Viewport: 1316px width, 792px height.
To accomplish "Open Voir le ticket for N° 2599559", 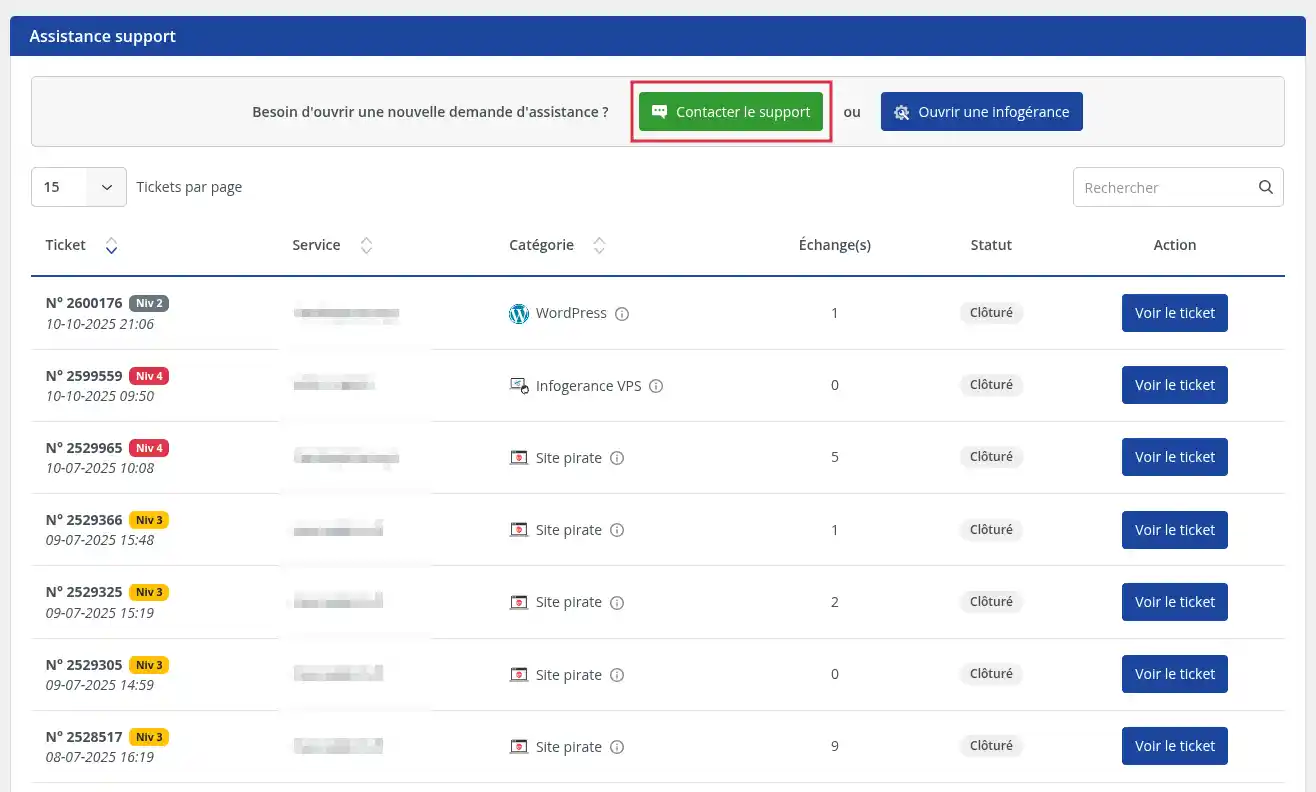I will [1174, 385].
